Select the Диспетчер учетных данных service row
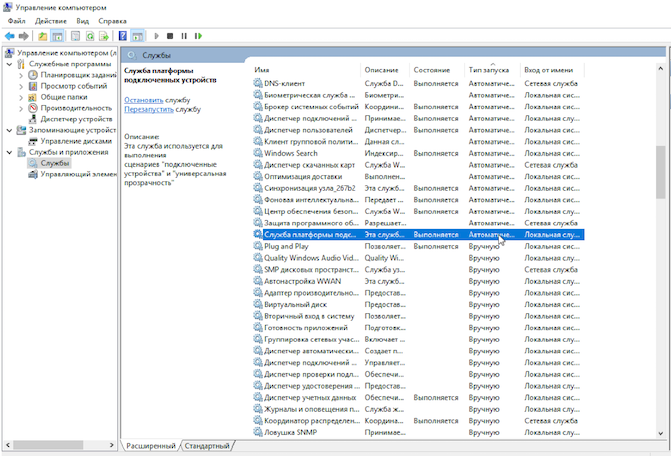 [x=418, y=397]
